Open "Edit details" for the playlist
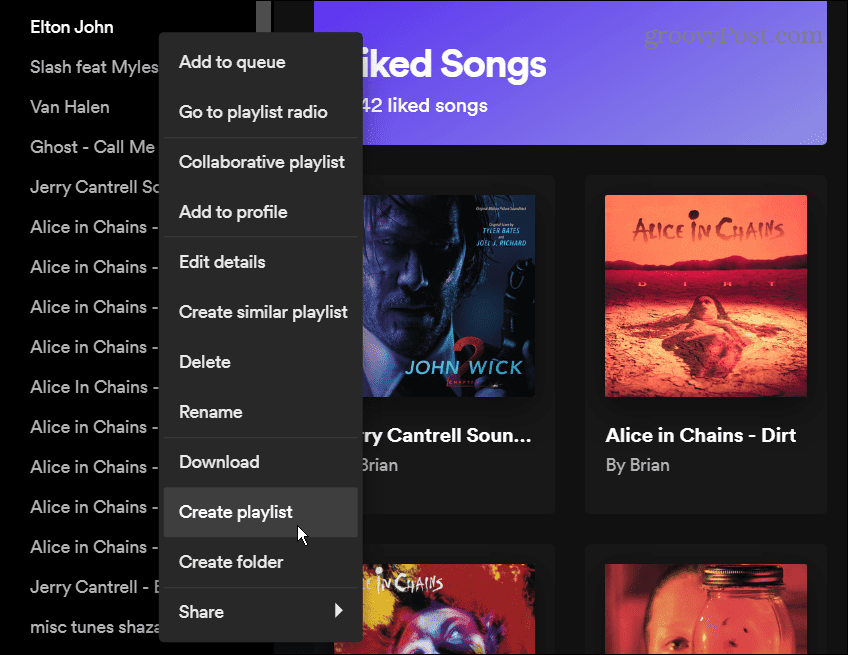848x655 pixels. 222,262
